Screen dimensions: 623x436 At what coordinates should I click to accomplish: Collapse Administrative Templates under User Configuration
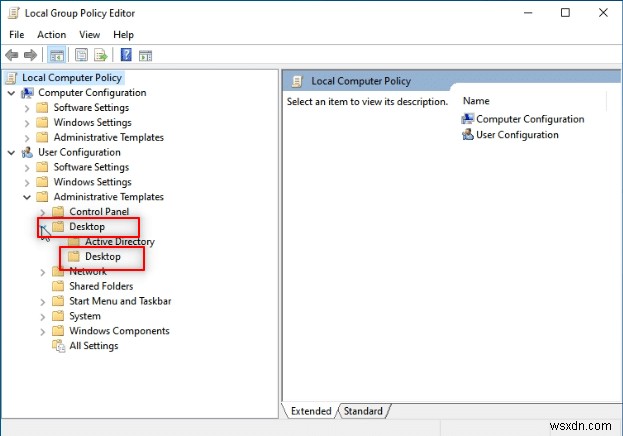(x=27, y=197)
